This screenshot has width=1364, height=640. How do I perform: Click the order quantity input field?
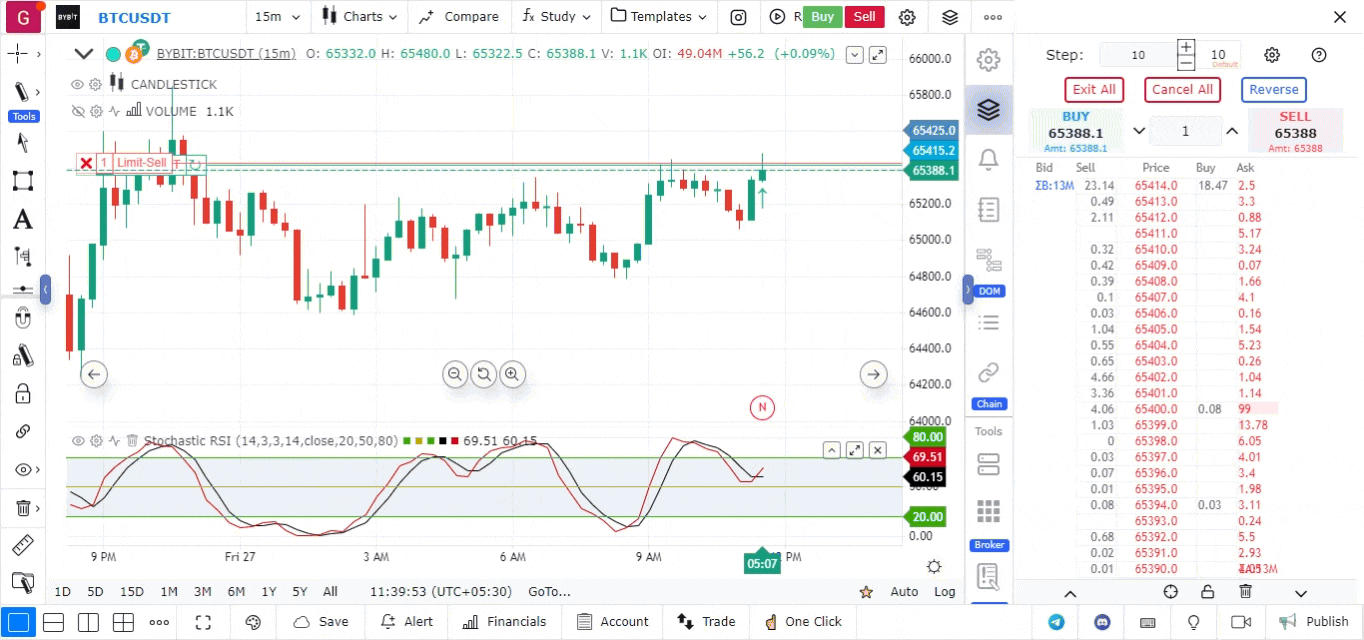[1185, 131]
